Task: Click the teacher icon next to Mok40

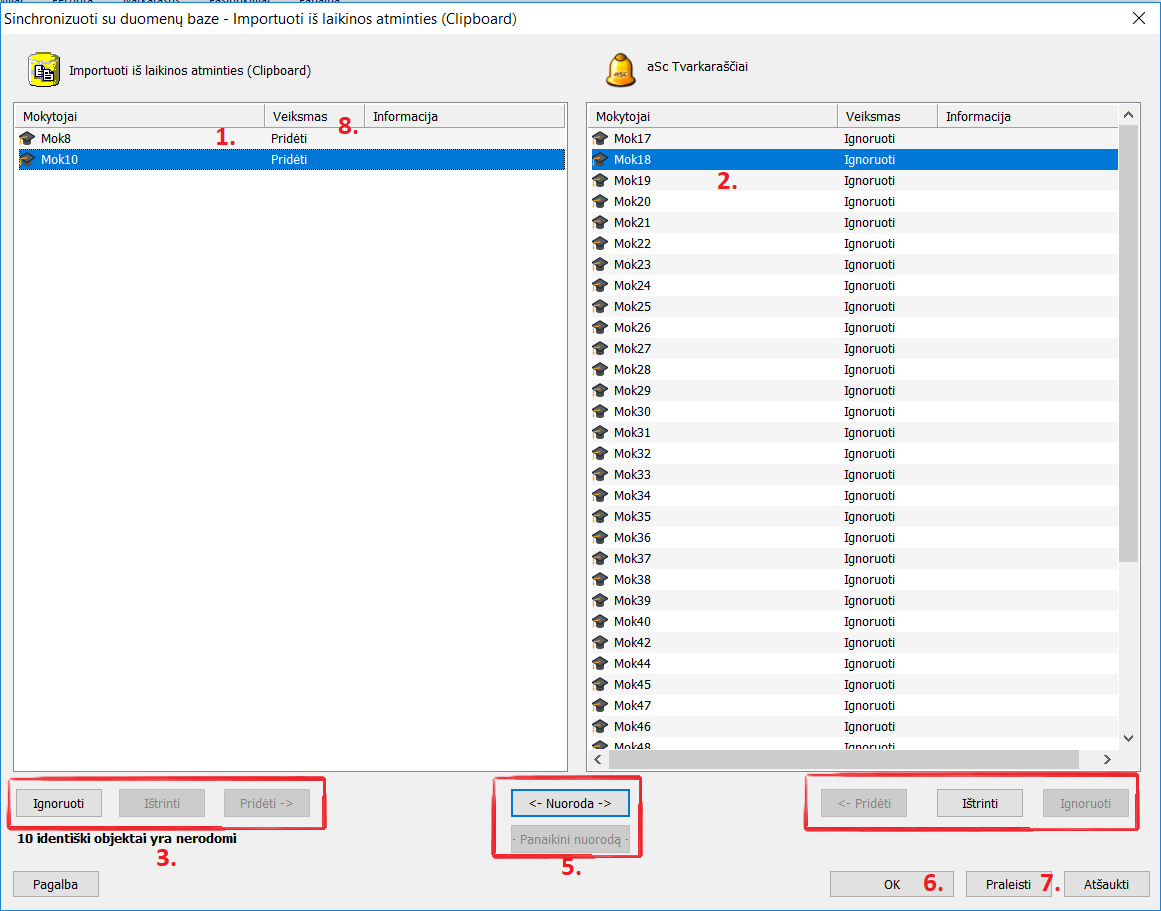Action: [x=600, y=621]
